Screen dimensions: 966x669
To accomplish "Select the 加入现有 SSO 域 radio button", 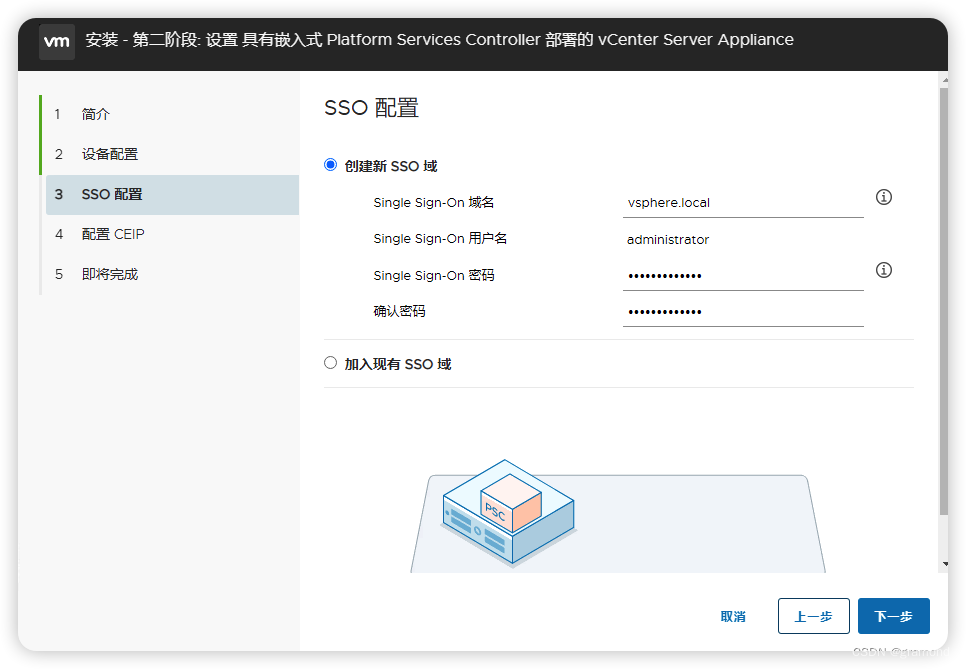I will [x=331, y=363].
